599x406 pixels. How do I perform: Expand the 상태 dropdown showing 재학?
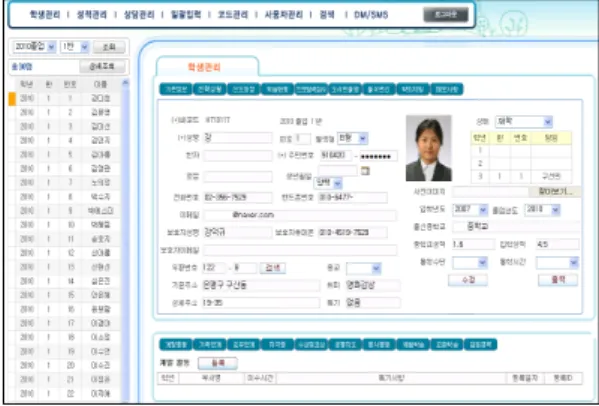coord(524,122)
